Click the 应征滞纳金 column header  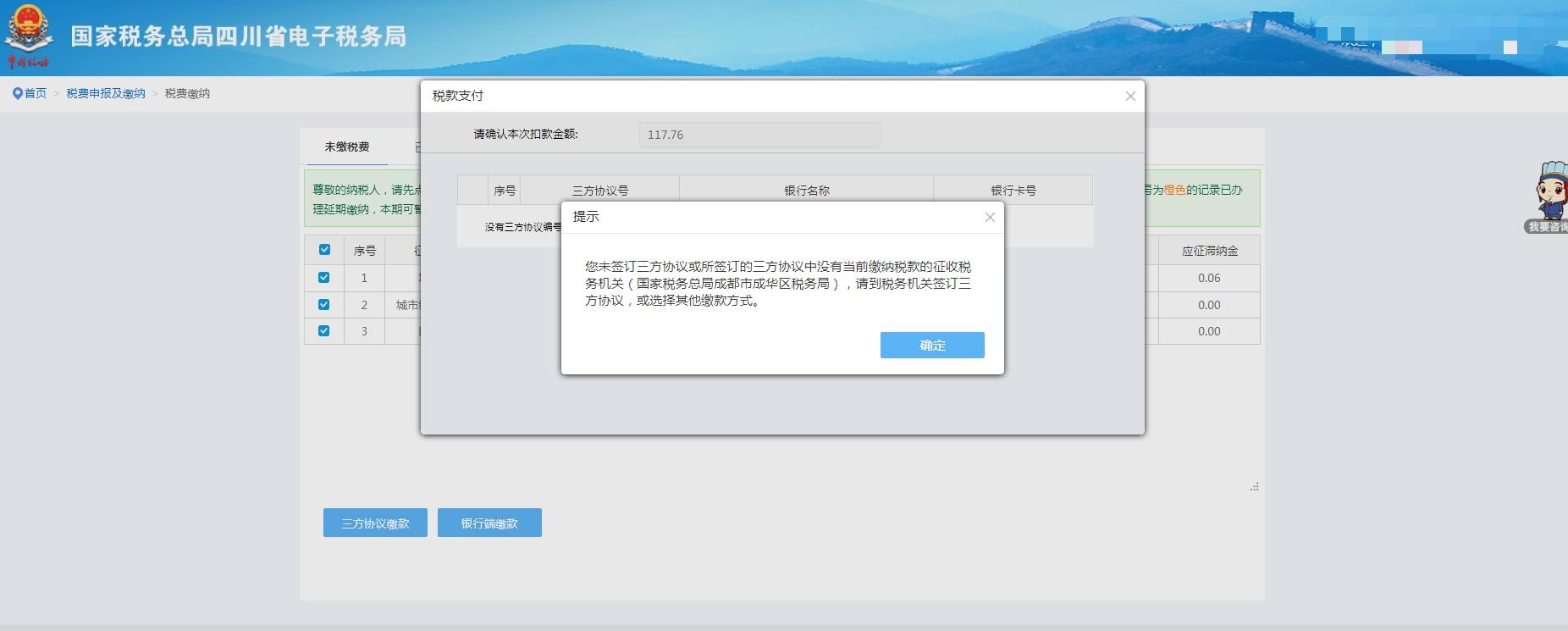pos(1209,251)
